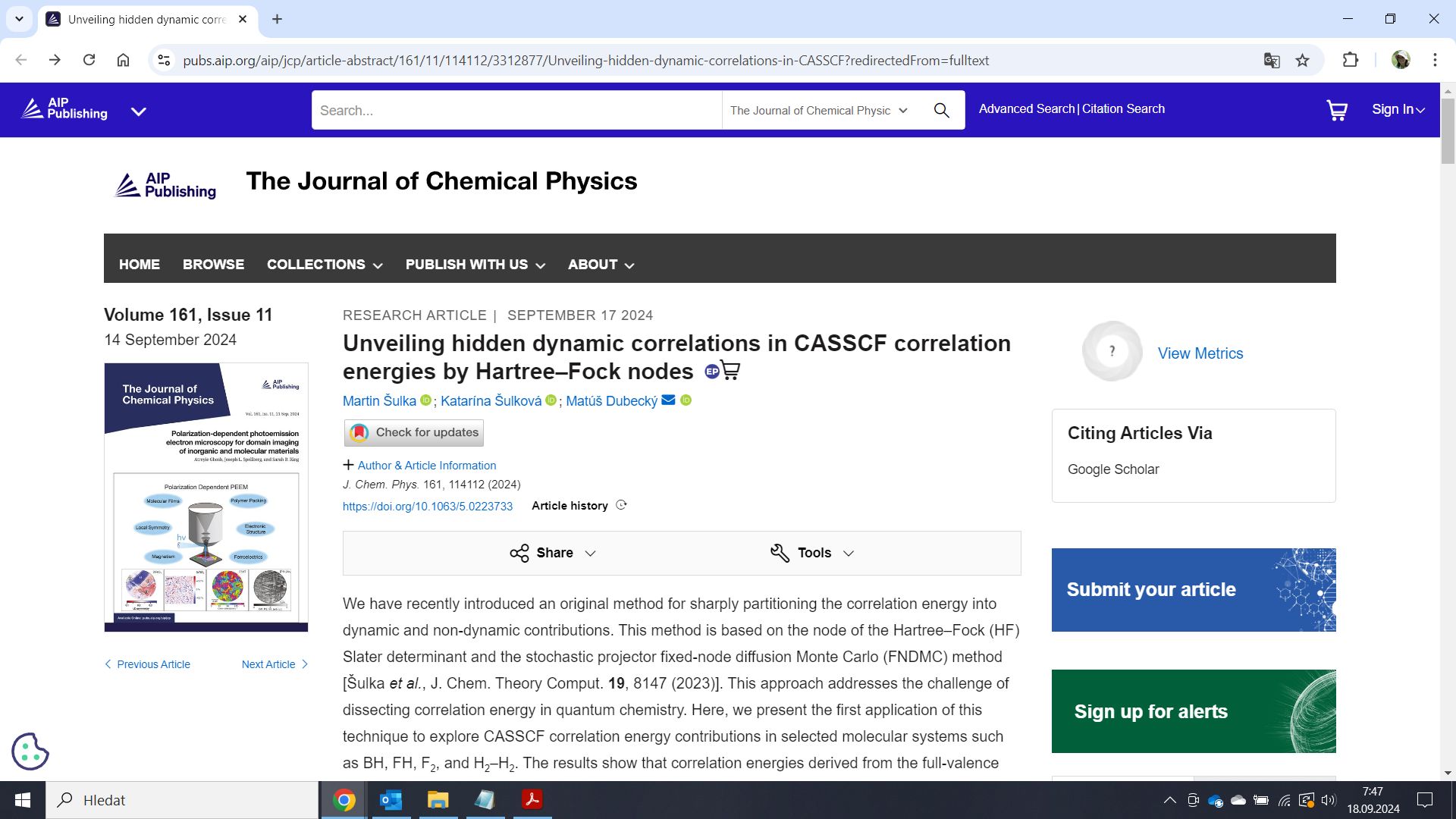The image size is (1456, 819).
Task: Click the Check for updates button
Action: [x=414, y=433]
